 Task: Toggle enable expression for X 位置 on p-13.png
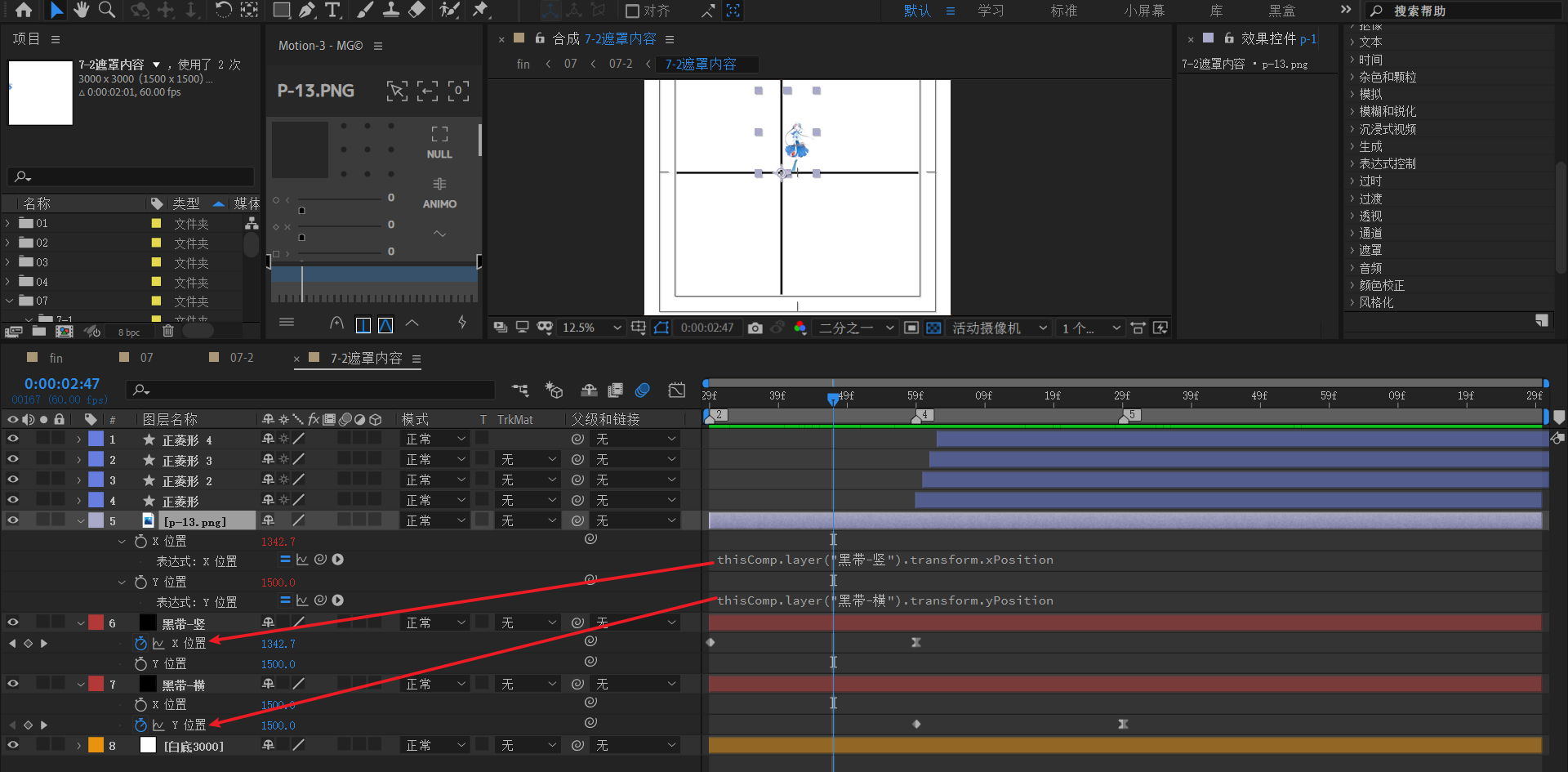285,560
